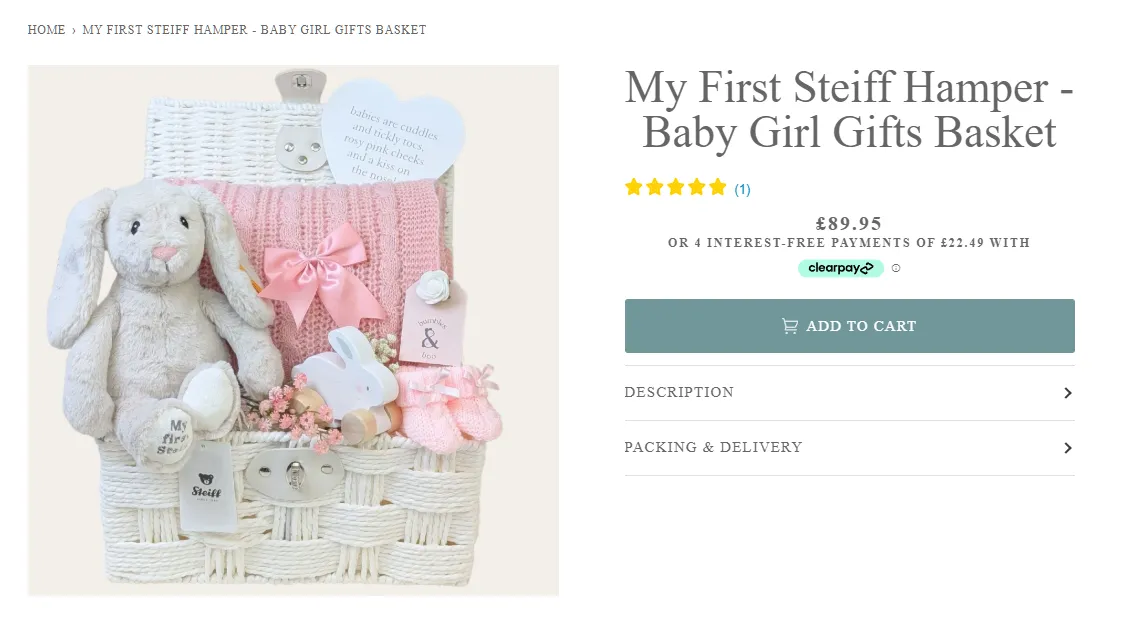Click the third star in the review rating
The image size is (1130, 634).
coord(675,186)
